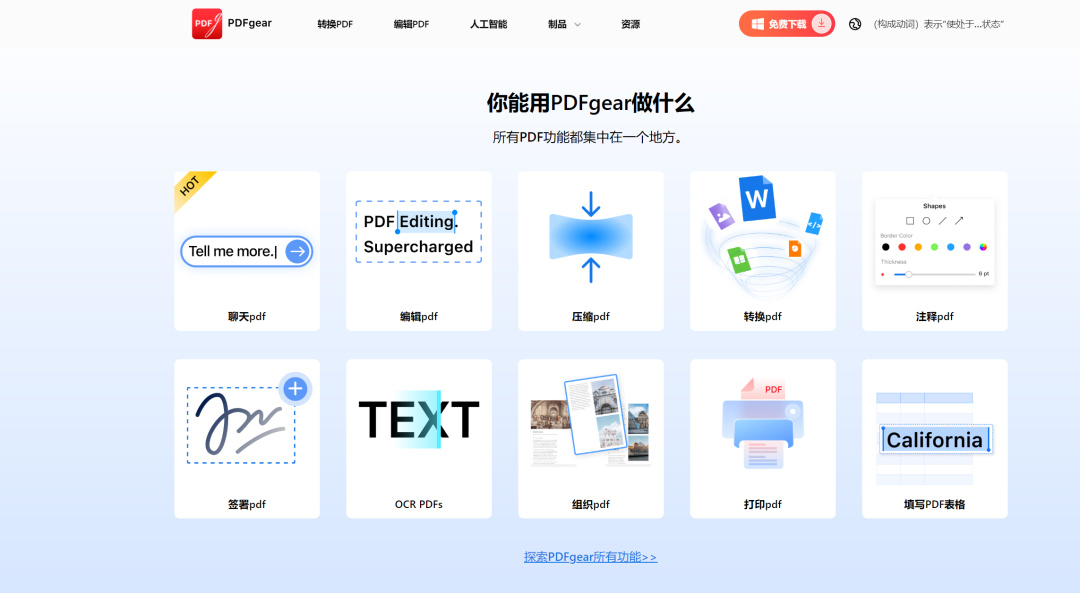Click the Word document W icon
Screen dimensions: 1080x593
(x=757, y=198)
